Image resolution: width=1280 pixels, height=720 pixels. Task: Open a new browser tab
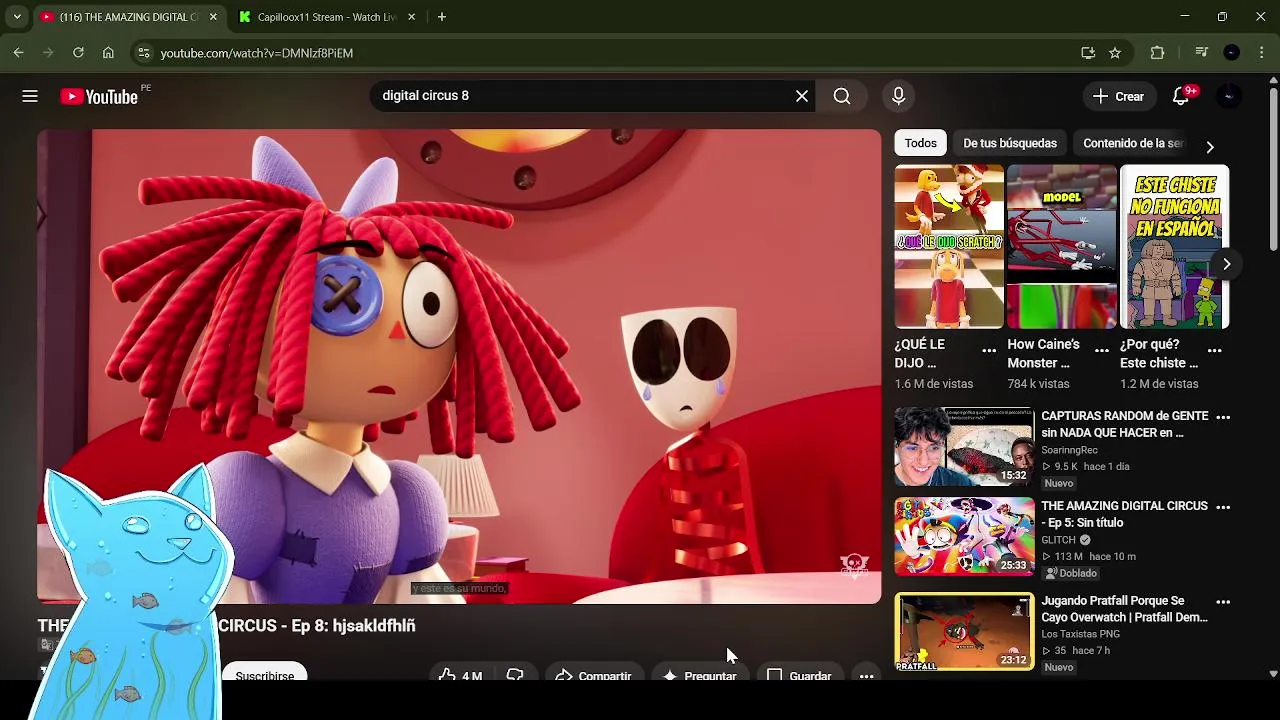pyautogui.click(x=442, y=17)
